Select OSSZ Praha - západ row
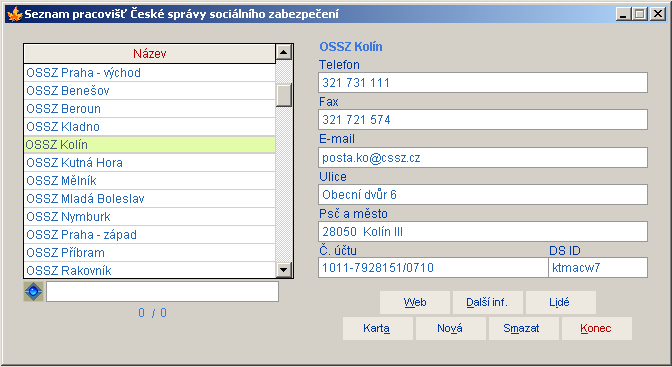672x367 pixels. pos(150,235)
